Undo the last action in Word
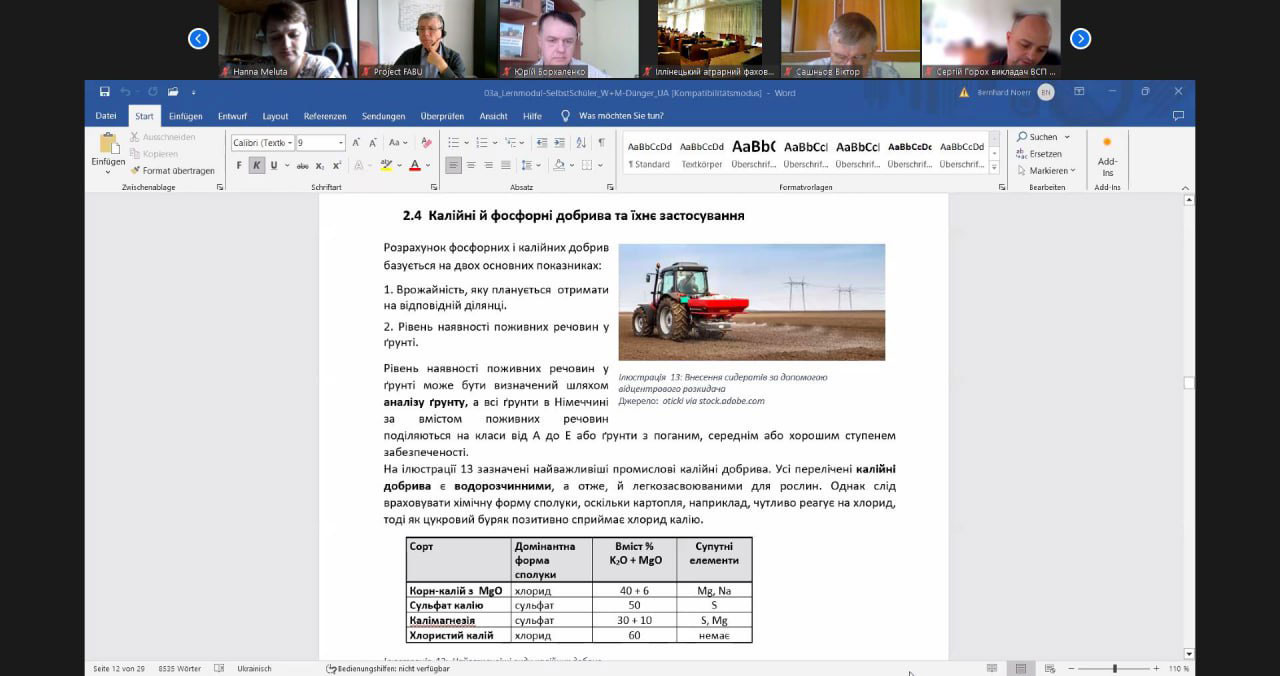The width and height of the screenshot is (1280, 676). (x=127, y=92)
